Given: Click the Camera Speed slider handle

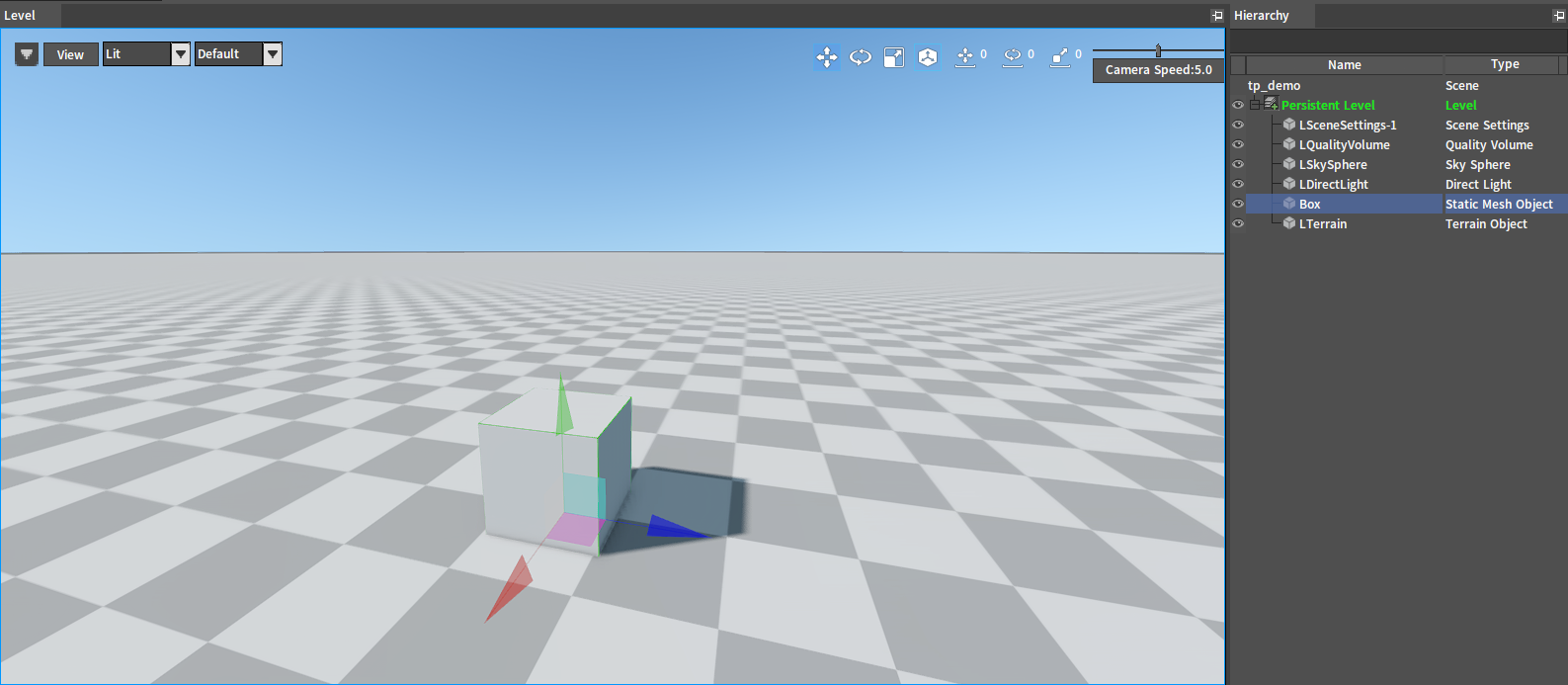Looking at the screenshot, I should [1158, 50].
